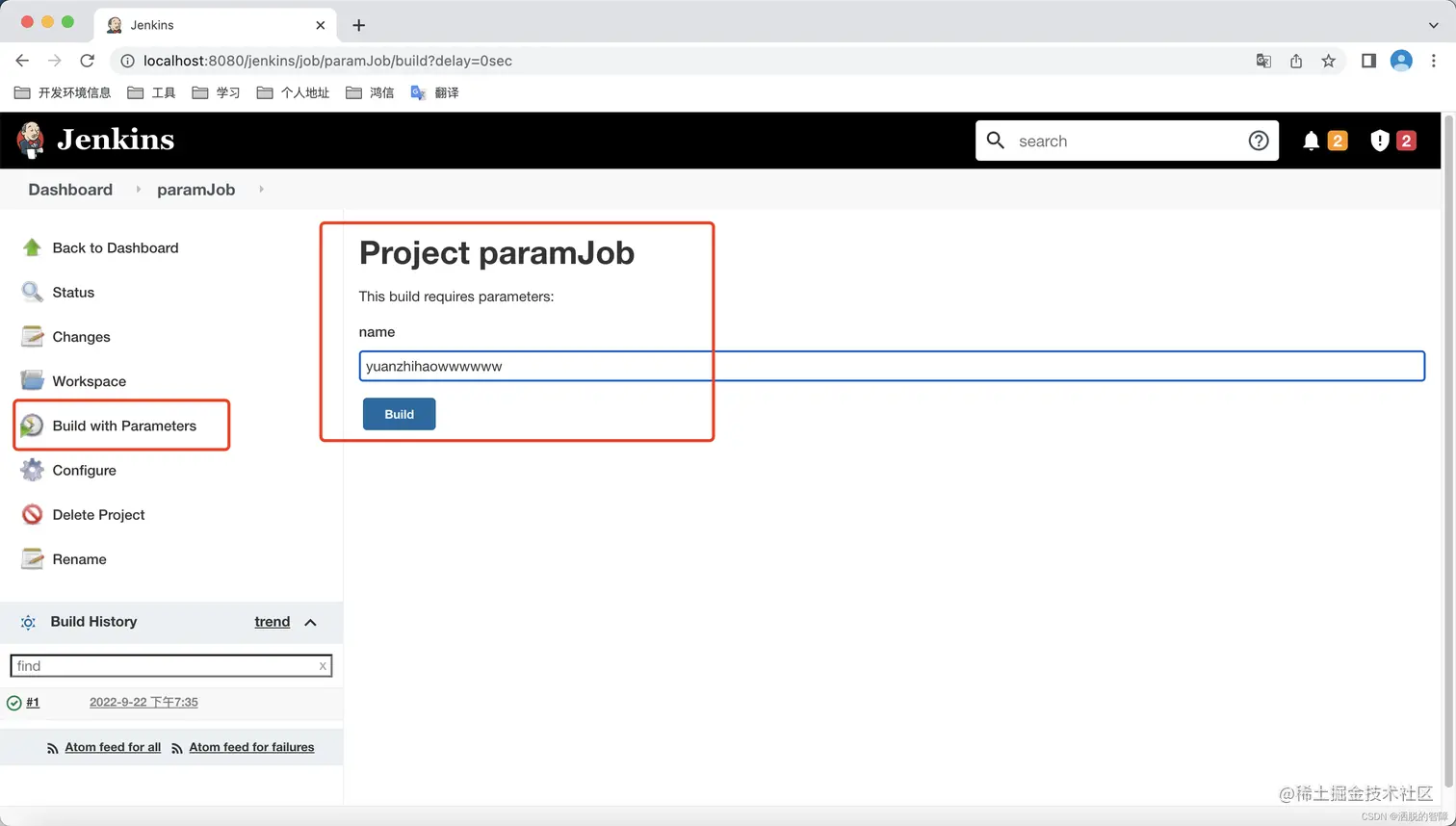Open the security warnings shield icon
The height and width of the screenshot is (826, 1456).
pyautogui.click(x=1379, y=142)
